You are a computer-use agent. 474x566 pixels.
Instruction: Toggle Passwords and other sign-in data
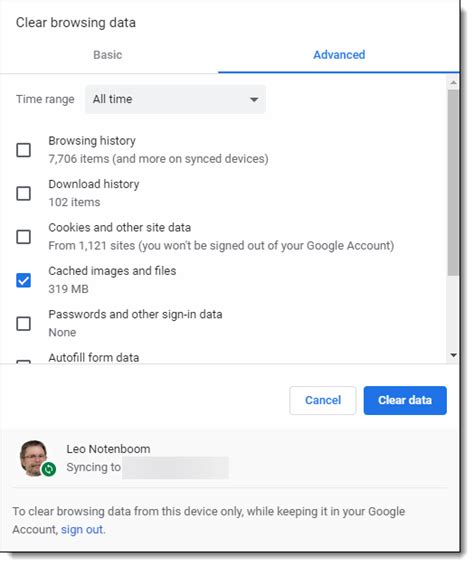[x=23, y=323]
